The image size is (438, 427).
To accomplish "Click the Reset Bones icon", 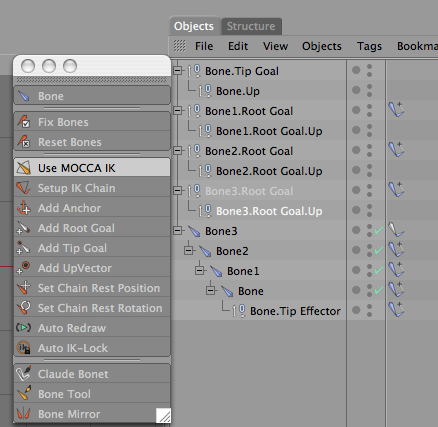I will [24, 142].
